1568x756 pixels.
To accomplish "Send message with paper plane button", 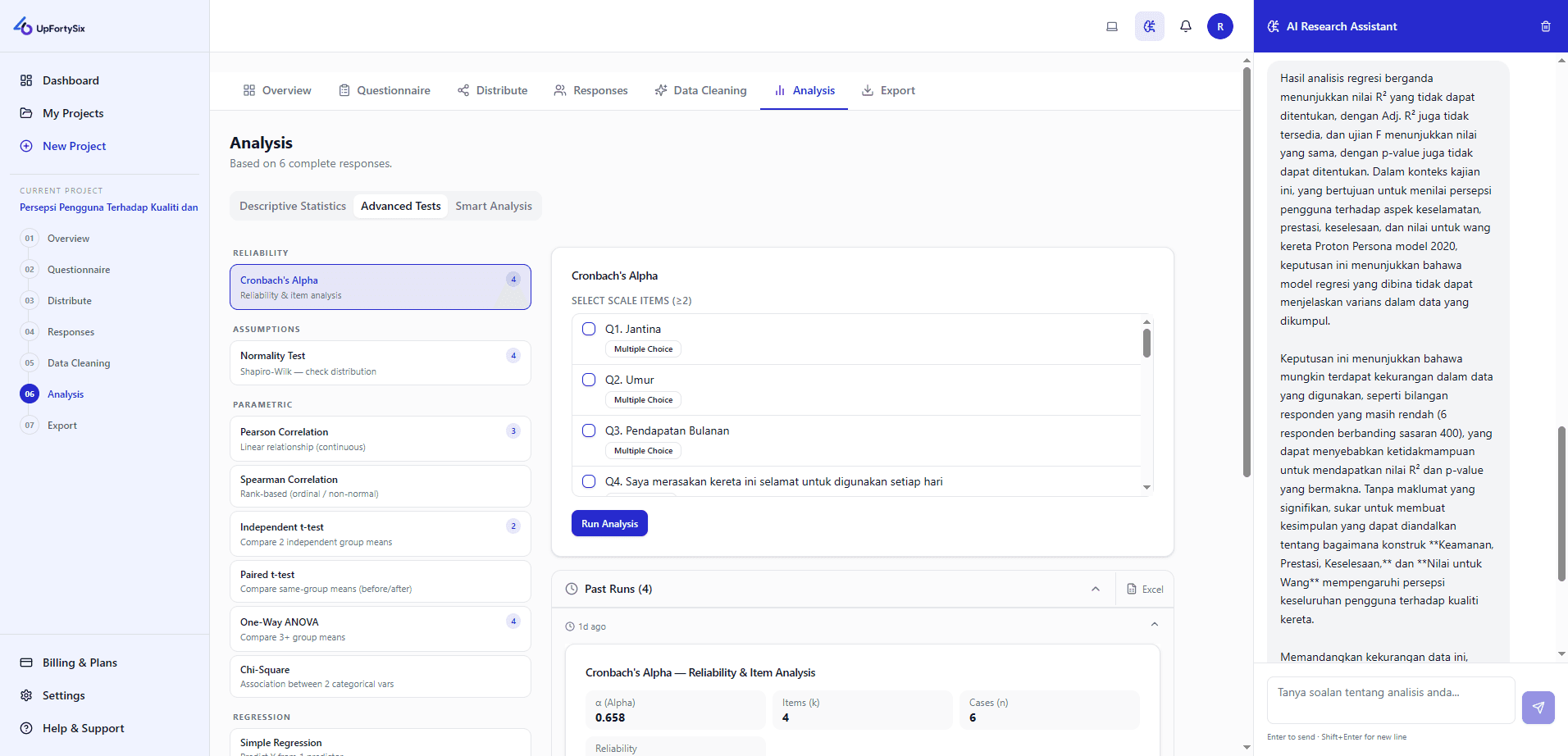I will click(1538, 708).
